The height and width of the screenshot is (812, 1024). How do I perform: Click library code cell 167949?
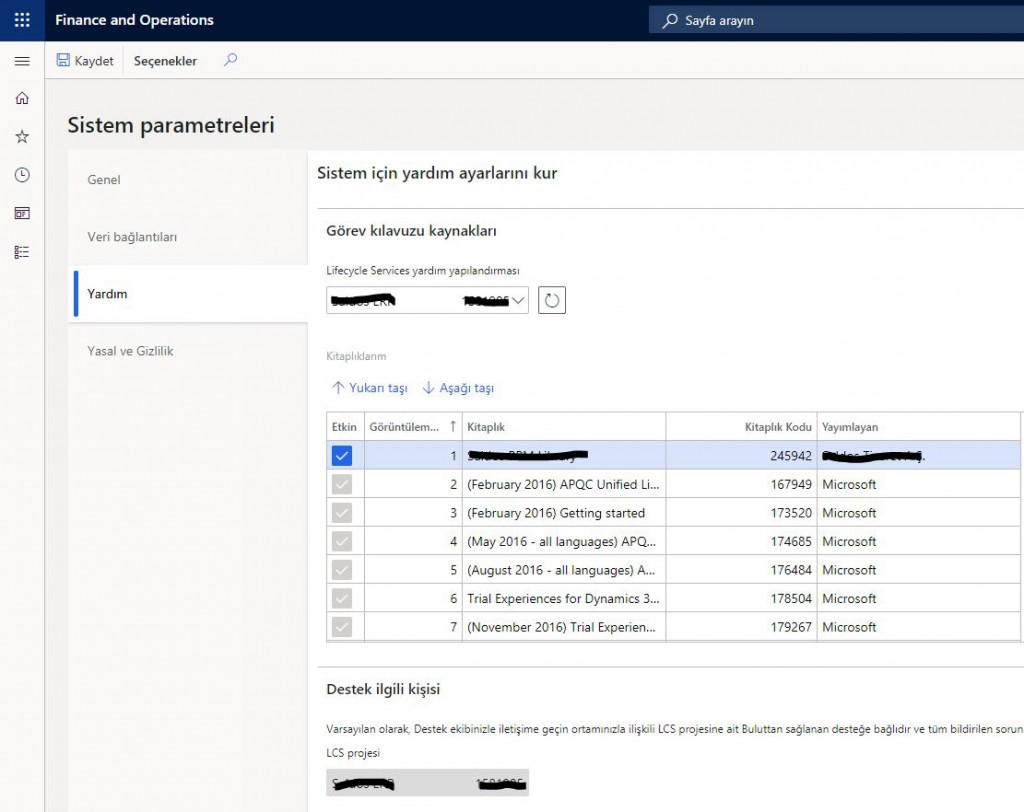click(741, 484)
